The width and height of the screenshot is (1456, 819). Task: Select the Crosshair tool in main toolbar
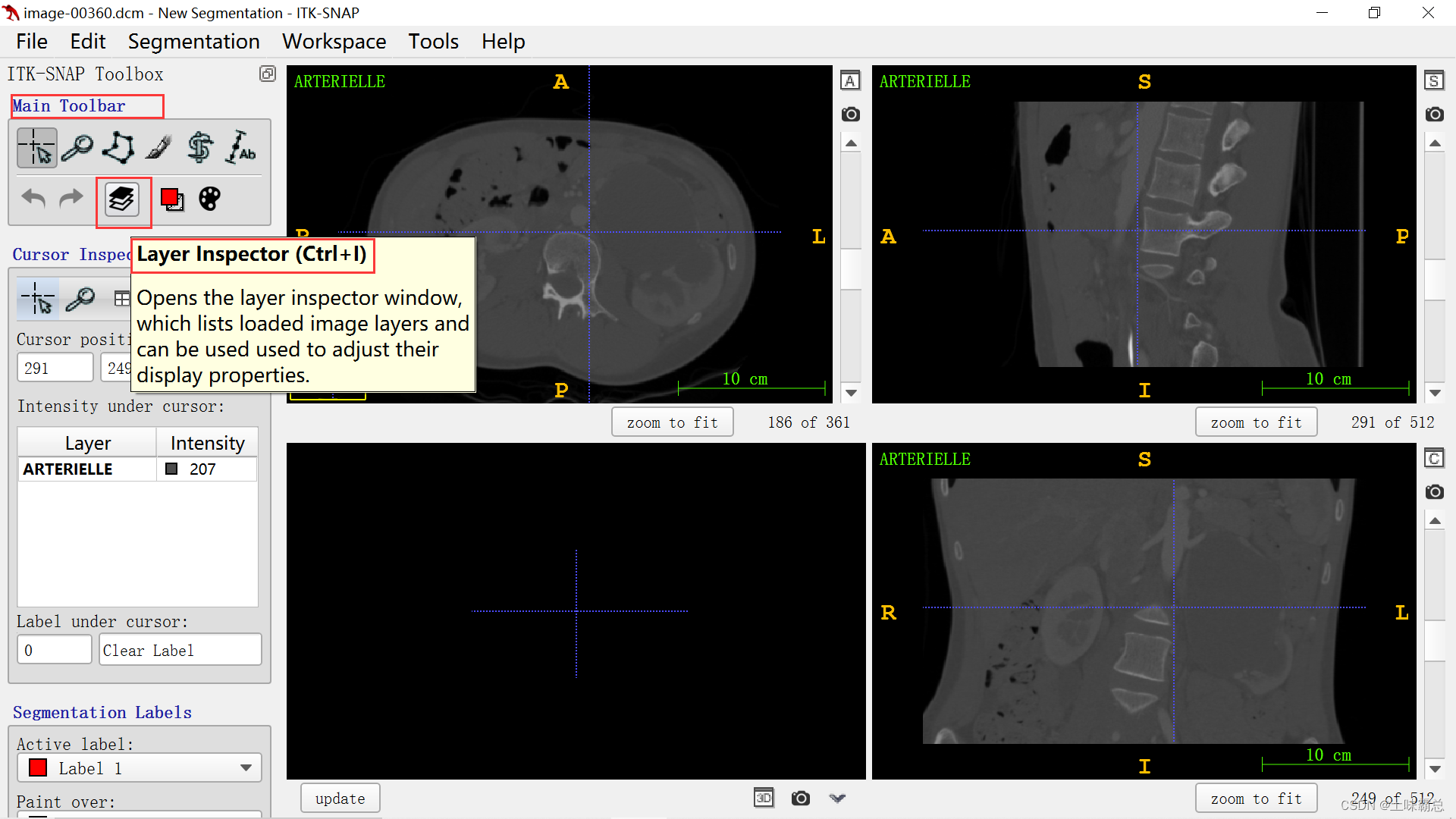(37, 147)
